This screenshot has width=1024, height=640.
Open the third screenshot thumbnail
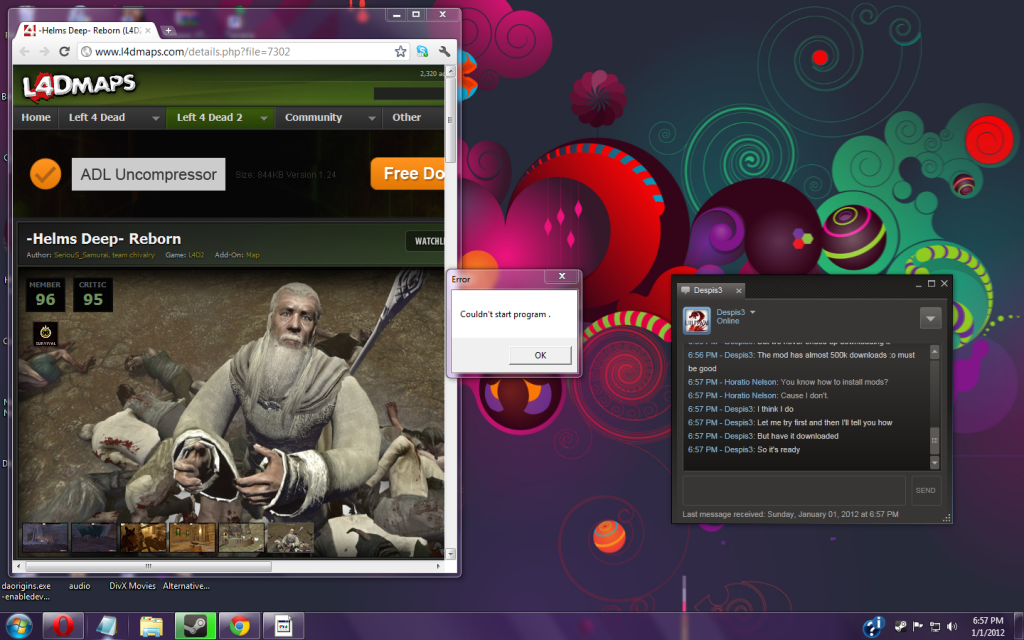coord(143,538)
